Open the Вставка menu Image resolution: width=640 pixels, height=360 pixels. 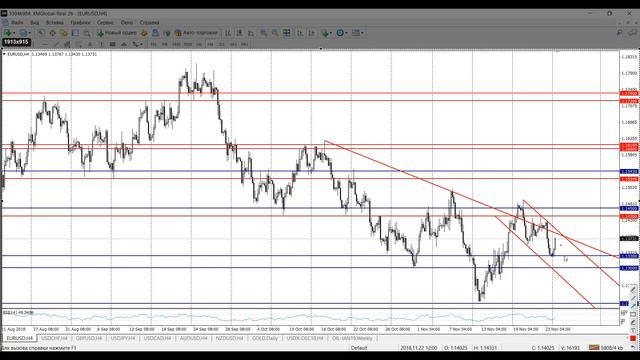(55, 22)
